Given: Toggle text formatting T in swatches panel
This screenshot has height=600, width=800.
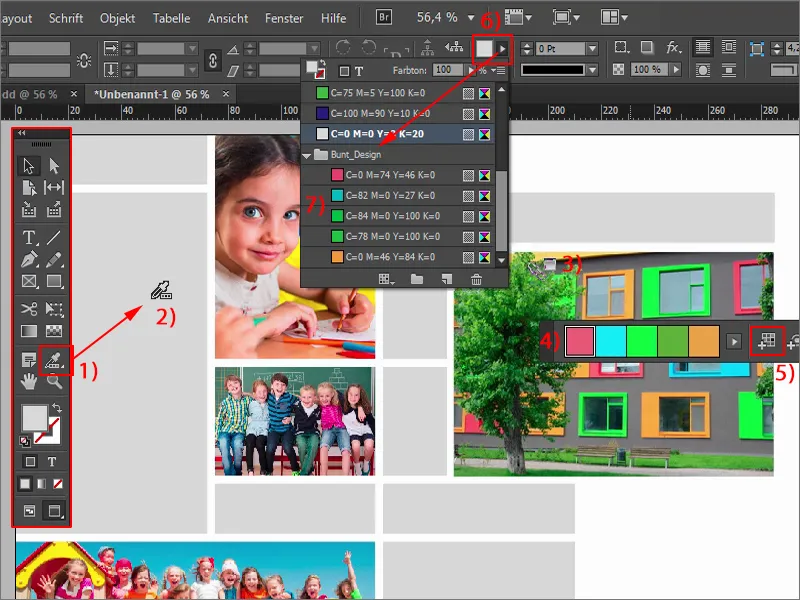Looking at the screenshot, I should coord(359,71).
